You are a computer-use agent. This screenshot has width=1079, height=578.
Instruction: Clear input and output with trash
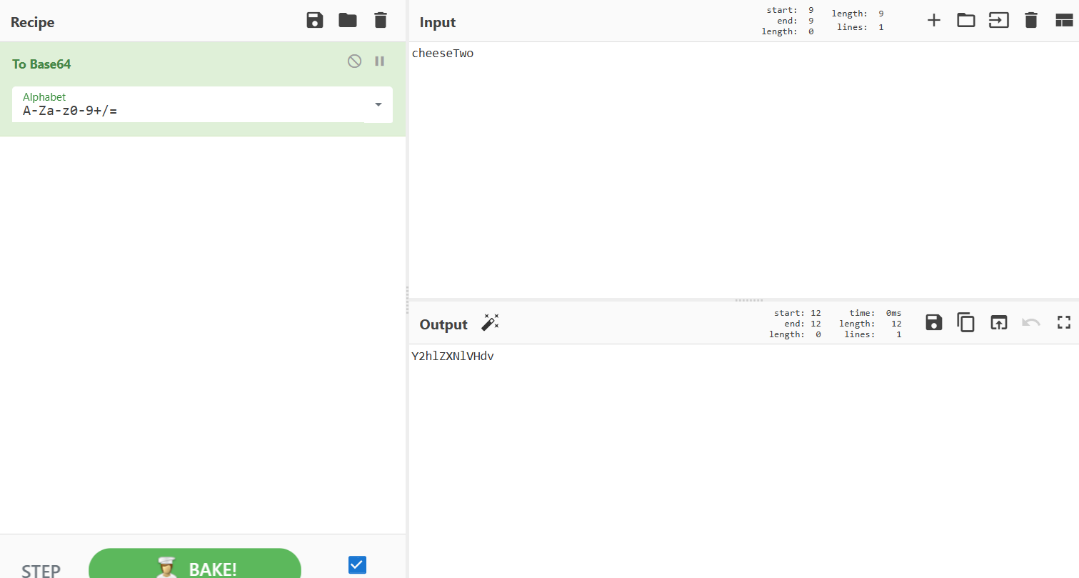[1031, 20]
